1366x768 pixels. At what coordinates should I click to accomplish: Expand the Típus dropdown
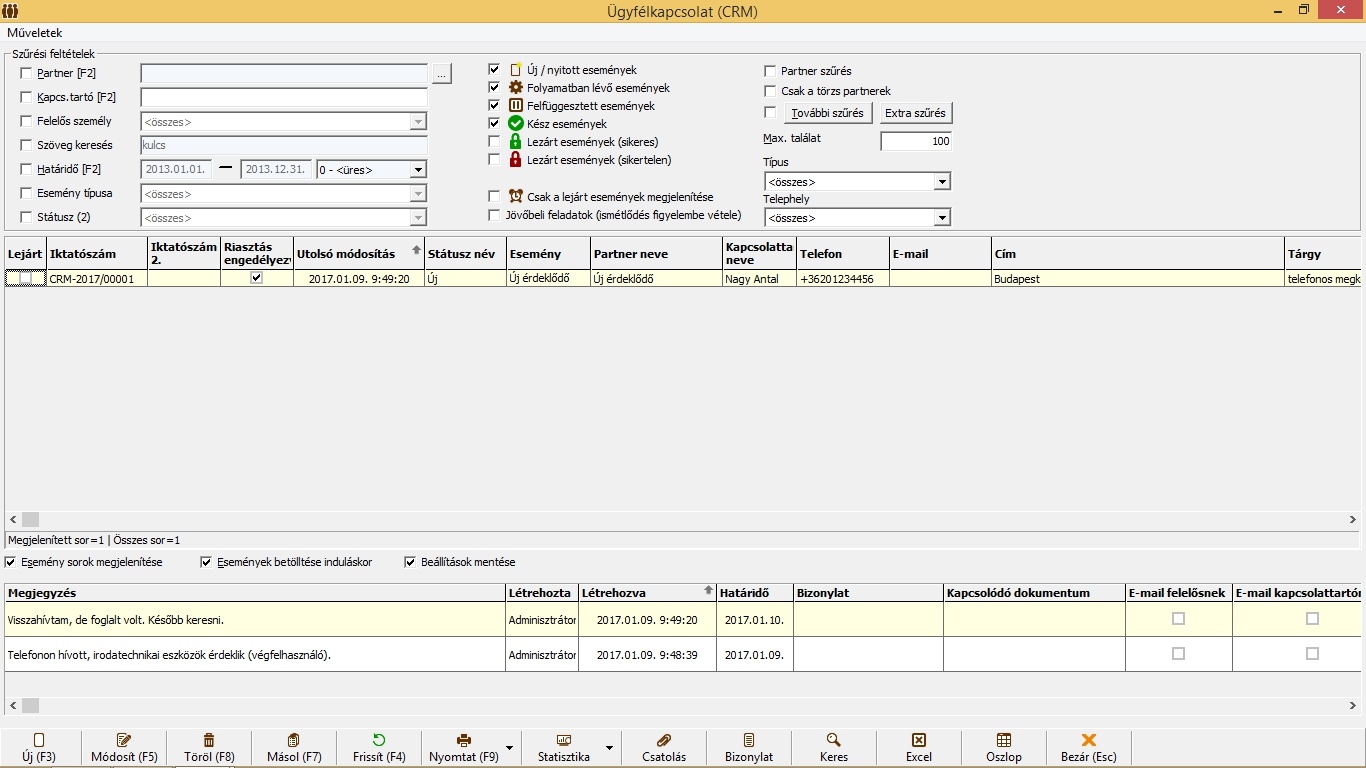[941, 182]
